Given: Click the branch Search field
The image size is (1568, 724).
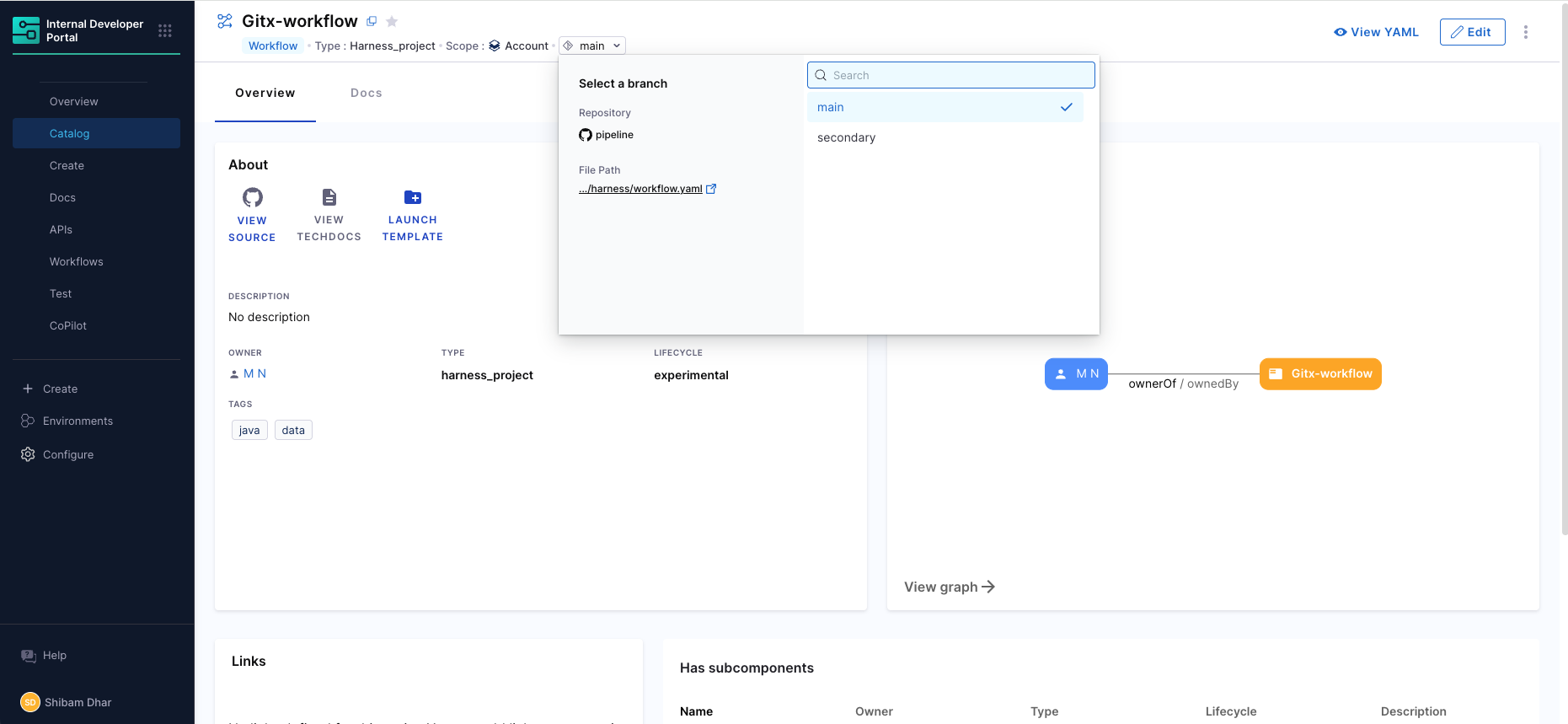Looking at the screenshot, I should (950, 75).
